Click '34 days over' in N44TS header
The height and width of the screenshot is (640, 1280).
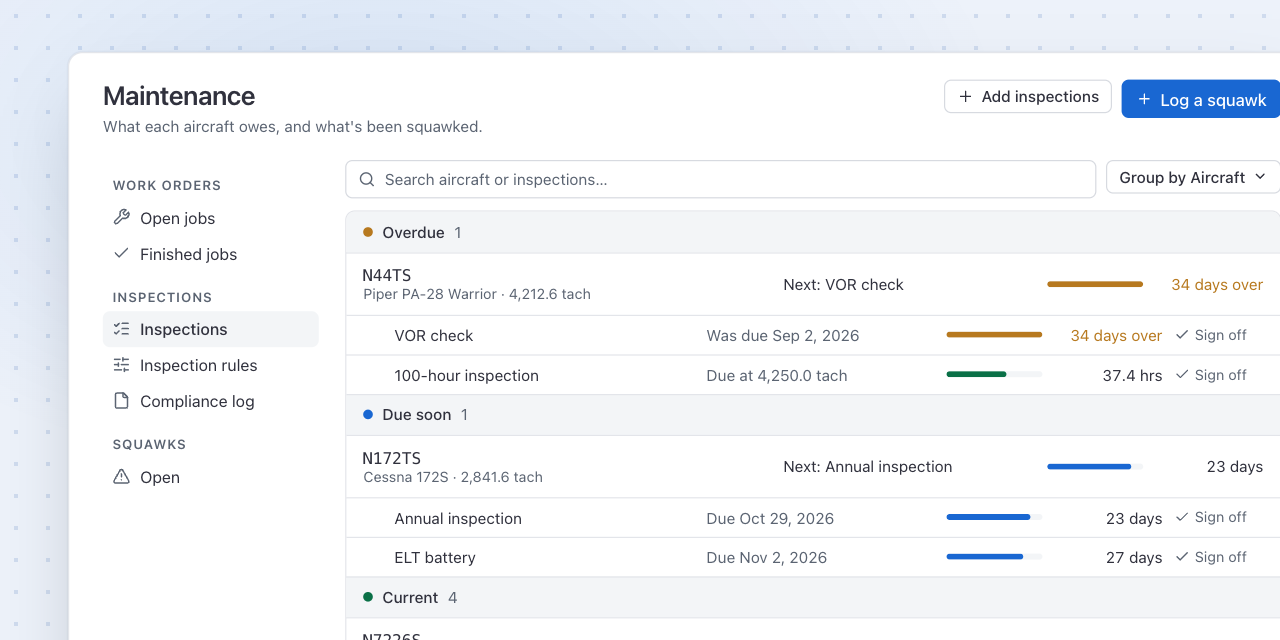[x=1217, y=285]
